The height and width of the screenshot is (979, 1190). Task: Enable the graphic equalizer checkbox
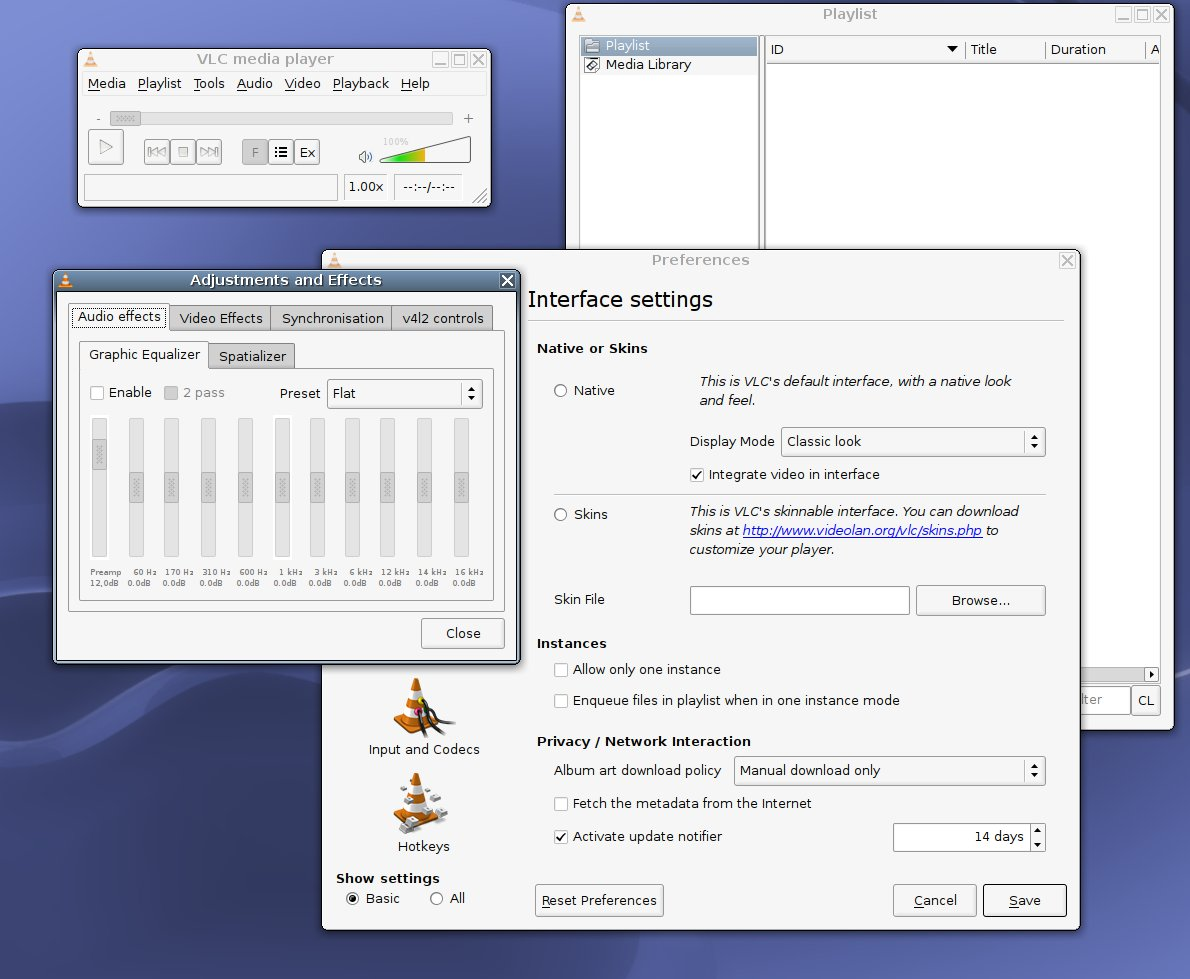[98, 393]
